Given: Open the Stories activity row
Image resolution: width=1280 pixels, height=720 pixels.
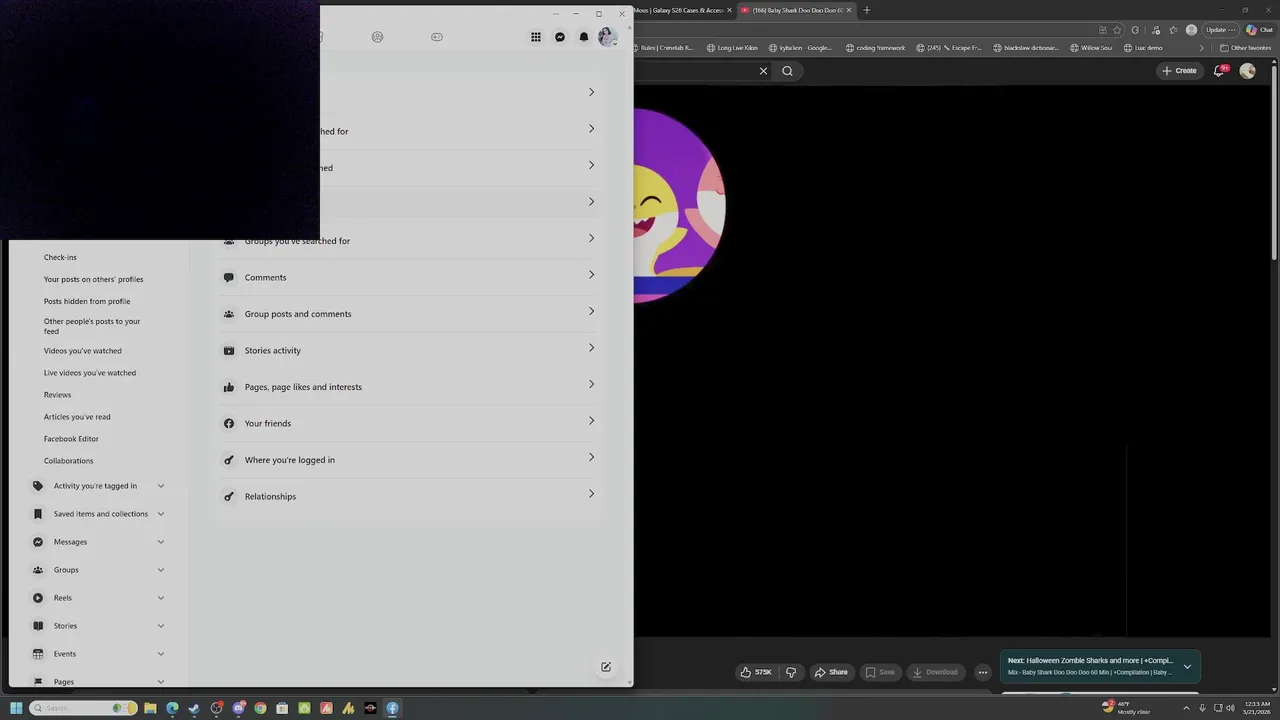Looking at the screenshot, I should click(408, 350).
